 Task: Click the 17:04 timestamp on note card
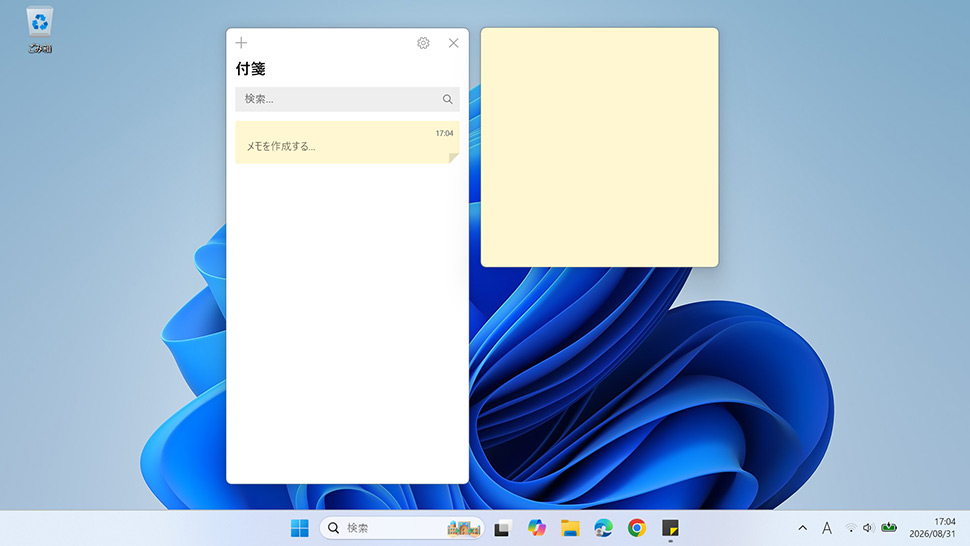point(444,133)
